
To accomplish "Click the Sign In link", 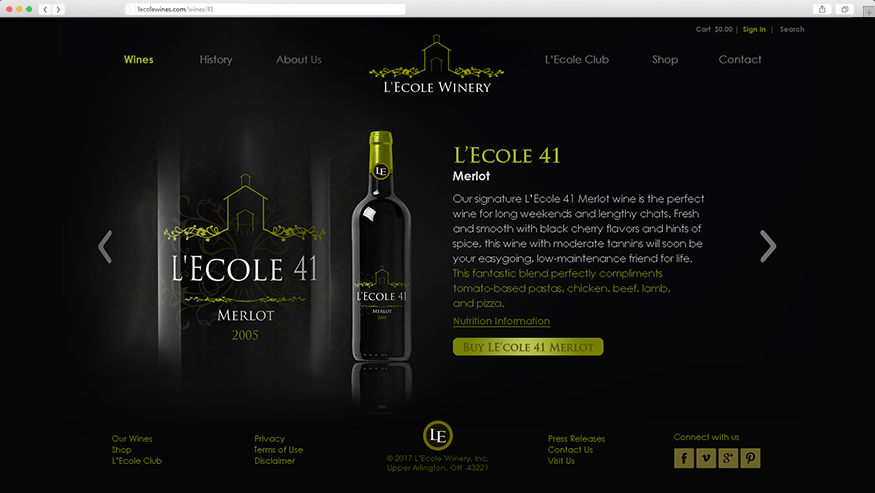I will (x=754, y=30).
